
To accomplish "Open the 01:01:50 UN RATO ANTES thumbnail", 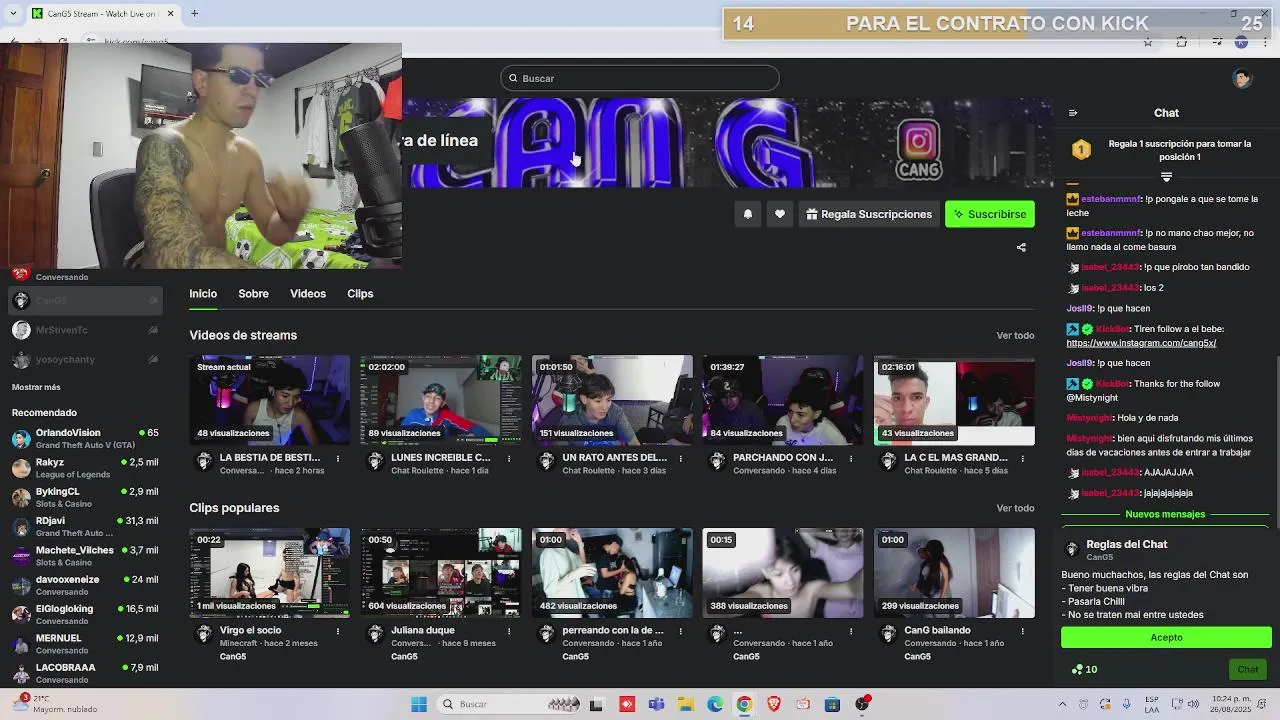I will click(x=612, y=400).
